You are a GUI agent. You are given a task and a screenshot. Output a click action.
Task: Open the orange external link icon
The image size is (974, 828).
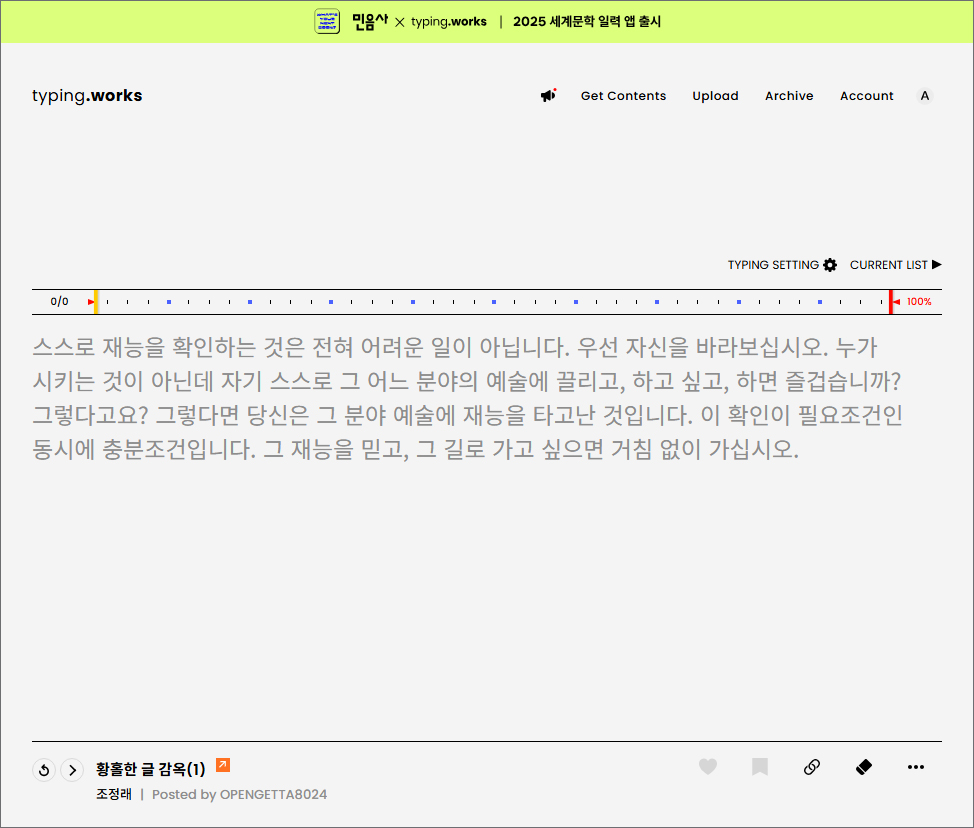(x=223, y=765)
